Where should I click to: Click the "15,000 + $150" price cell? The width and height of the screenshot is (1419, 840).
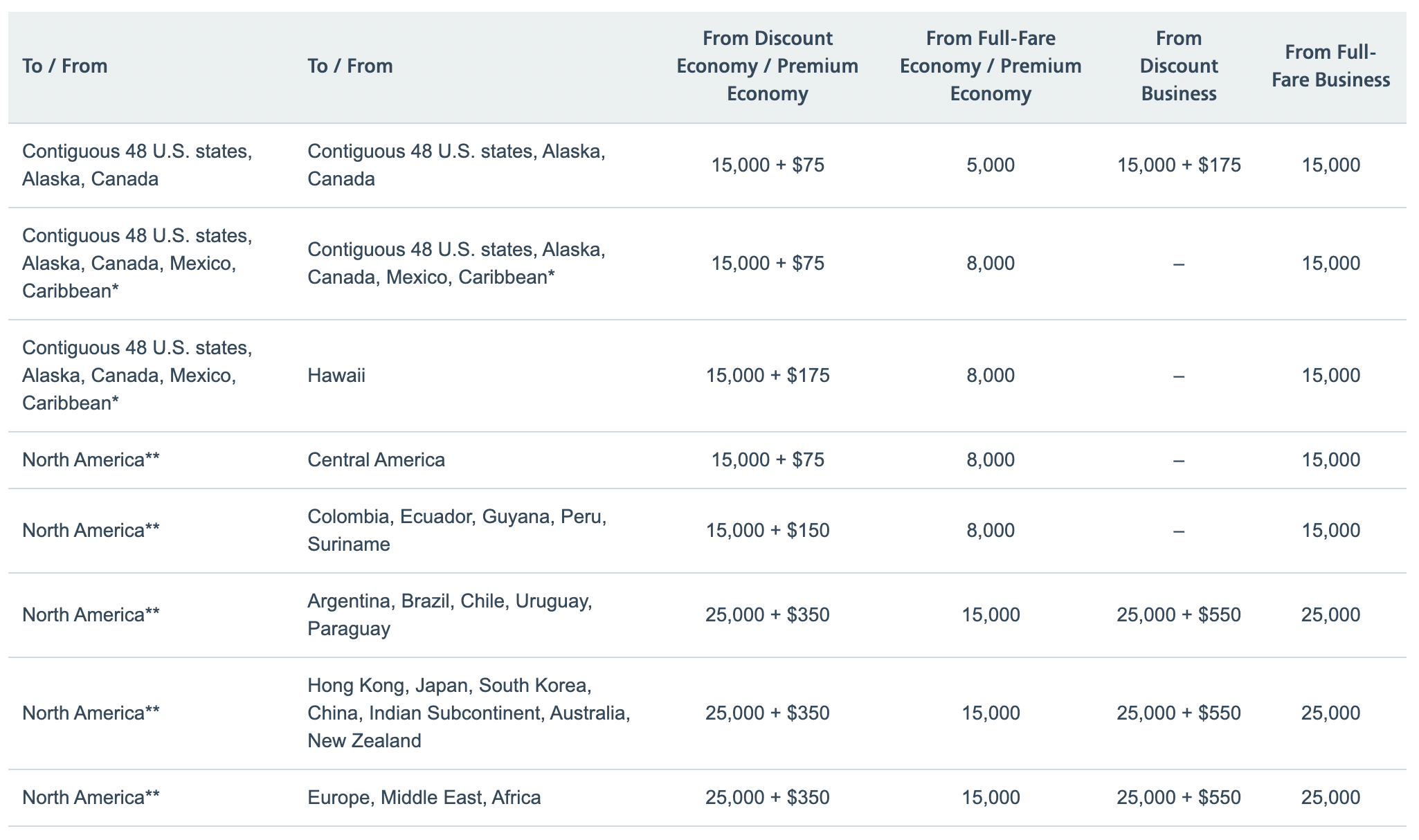coord(767,531)
